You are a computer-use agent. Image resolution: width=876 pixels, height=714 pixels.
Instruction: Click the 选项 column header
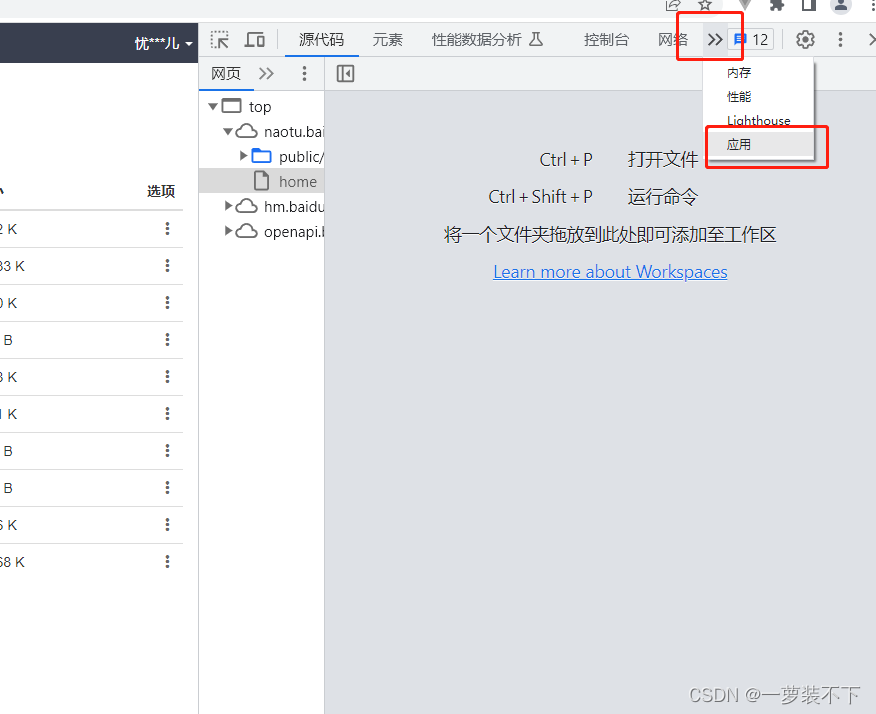161,191
